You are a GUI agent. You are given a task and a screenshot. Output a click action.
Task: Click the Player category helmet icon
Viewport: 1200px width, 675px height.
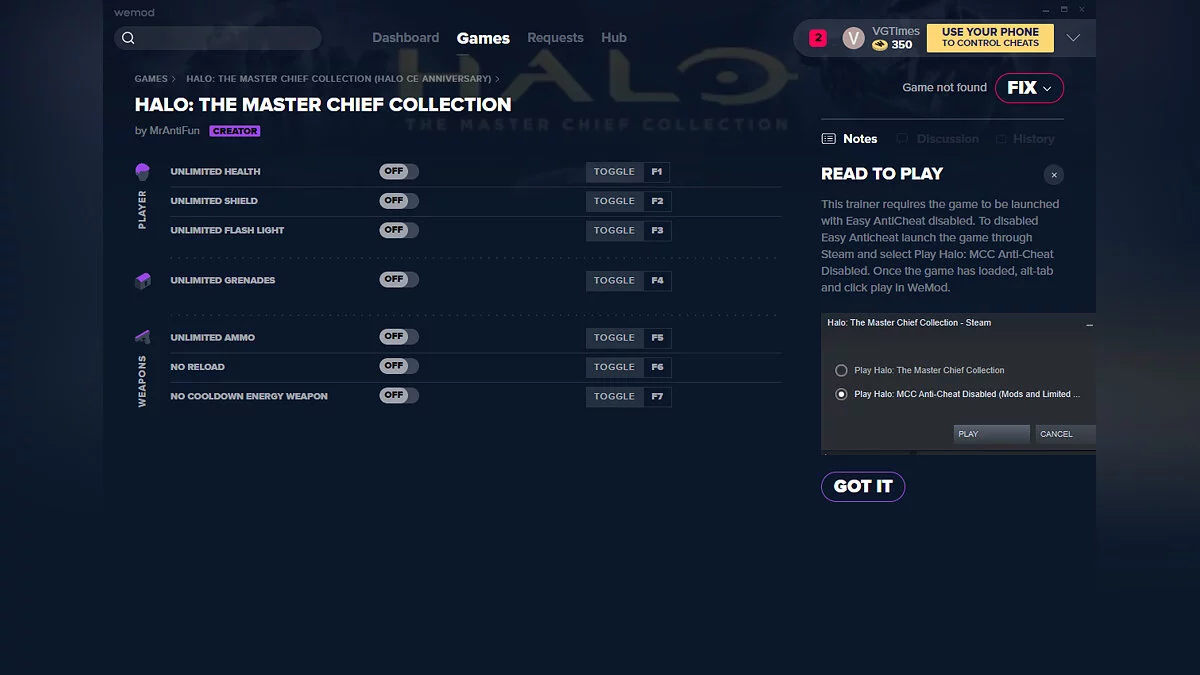(142, 172)
